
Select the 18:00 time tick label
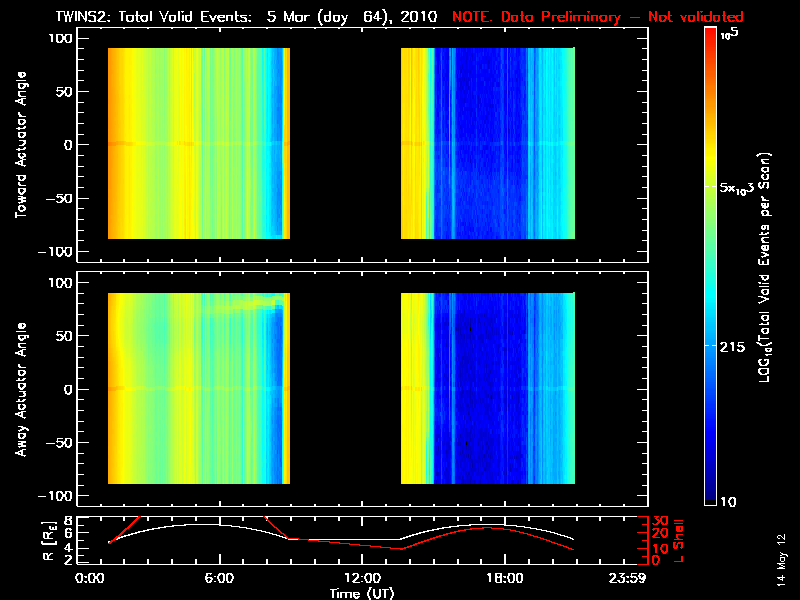504,578
